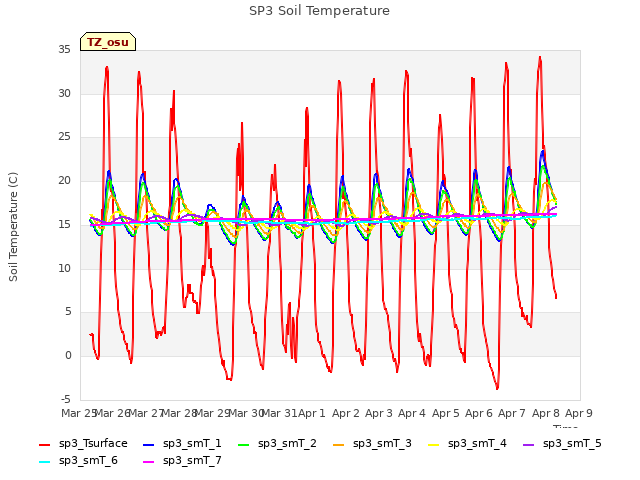The image size is (640, 480).
Task: Click the Mar 30 x-axis date label
Action: pos(246,413)
